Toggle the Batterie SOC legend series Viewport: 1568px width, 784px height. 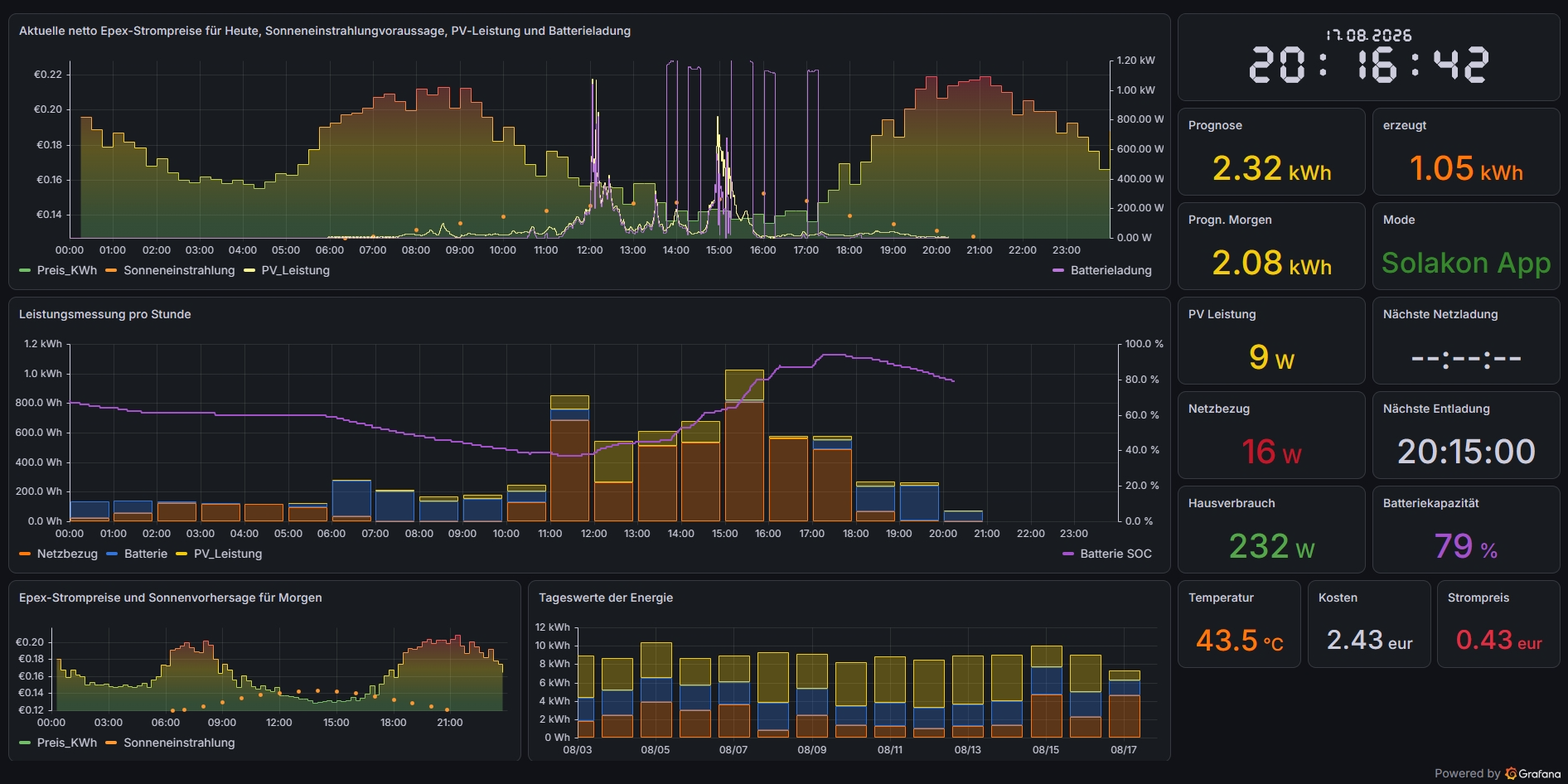[1116, 554]
